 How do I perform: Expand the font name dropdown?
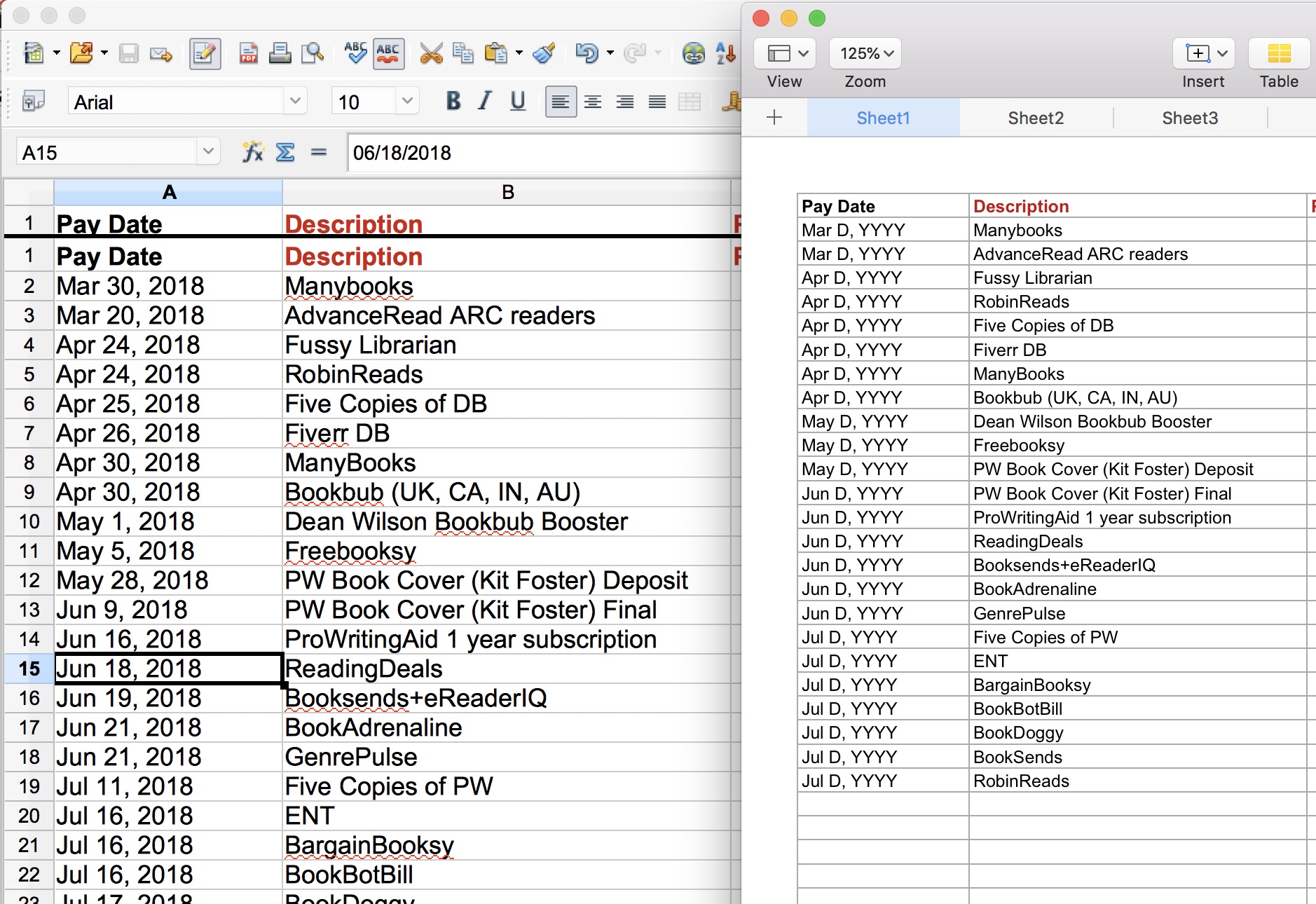[296, 102]
